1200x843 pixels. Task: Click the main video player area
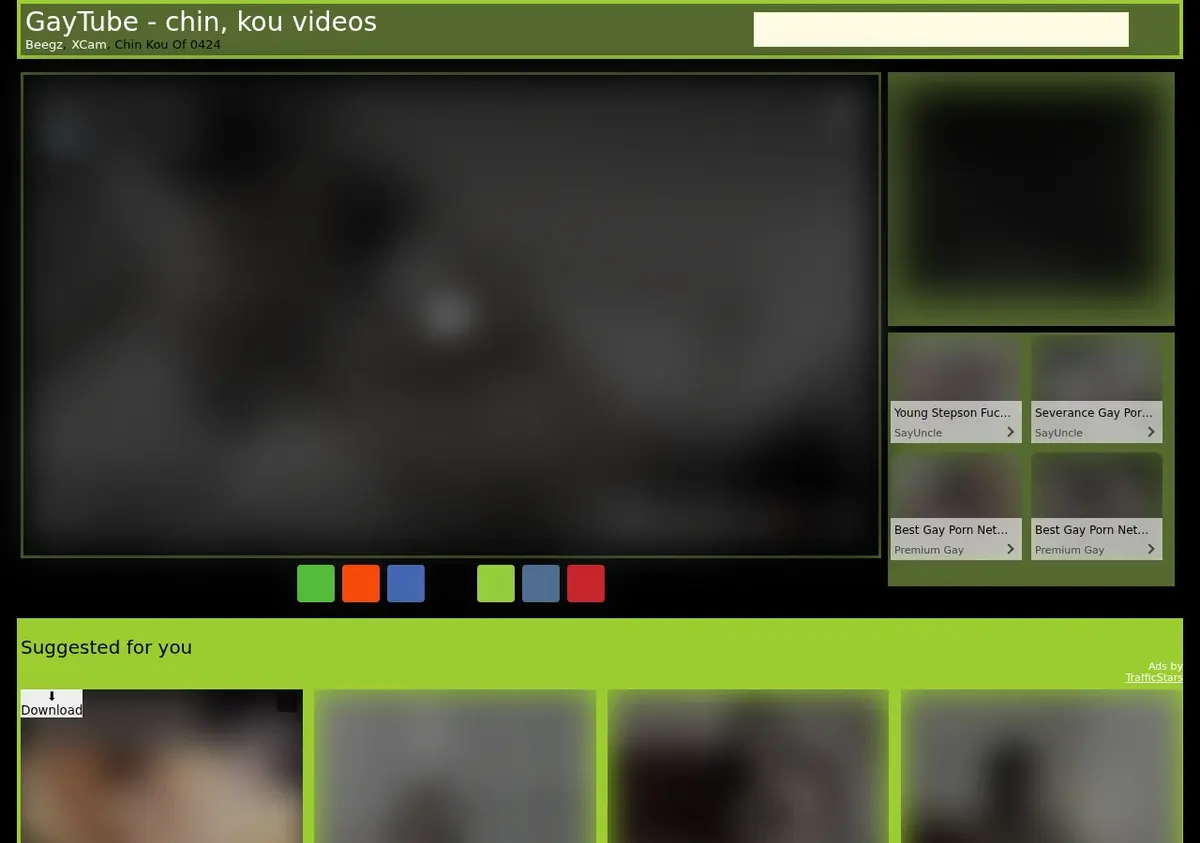tap(451, 315)
